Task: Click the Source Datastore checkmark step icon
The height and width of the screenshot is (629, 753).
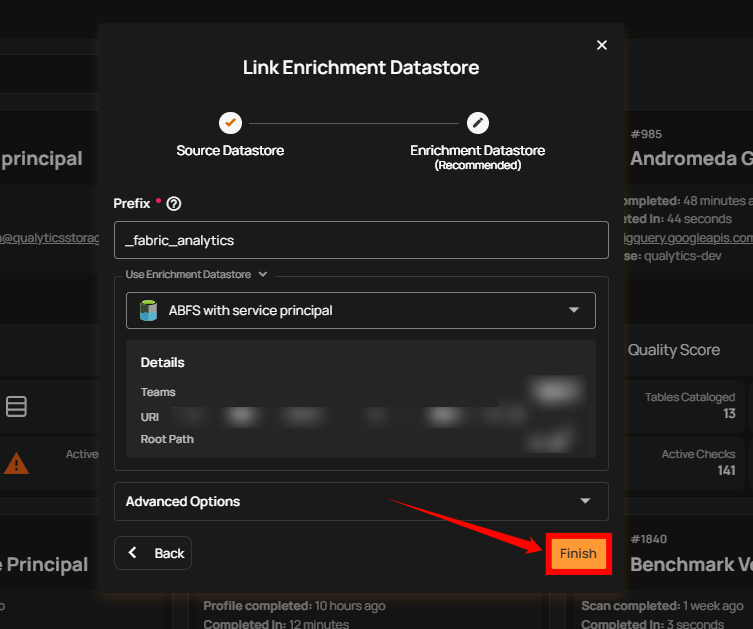Action: (230, 122)
